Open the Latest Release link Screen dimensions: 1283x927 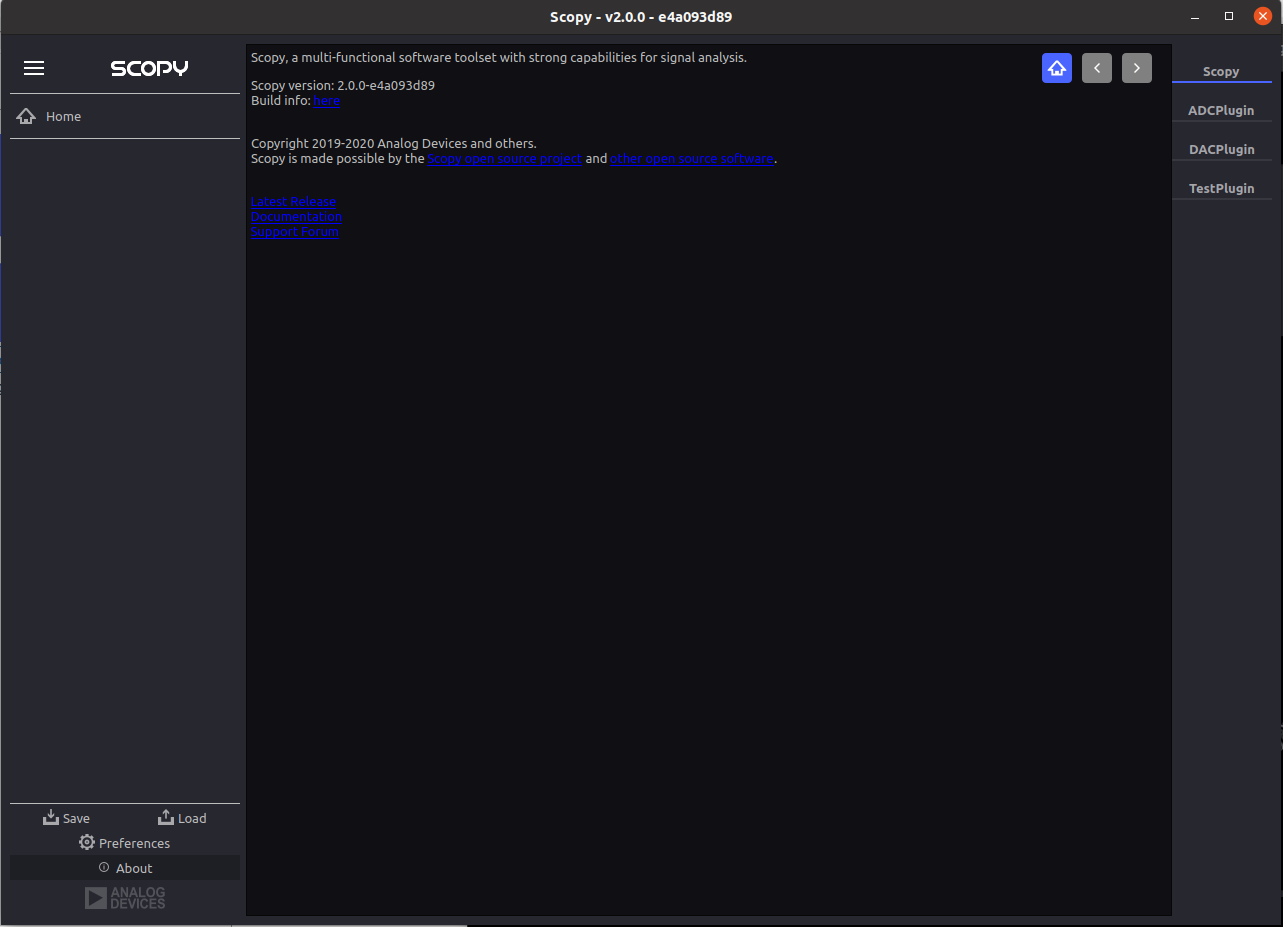click(294, 202)
